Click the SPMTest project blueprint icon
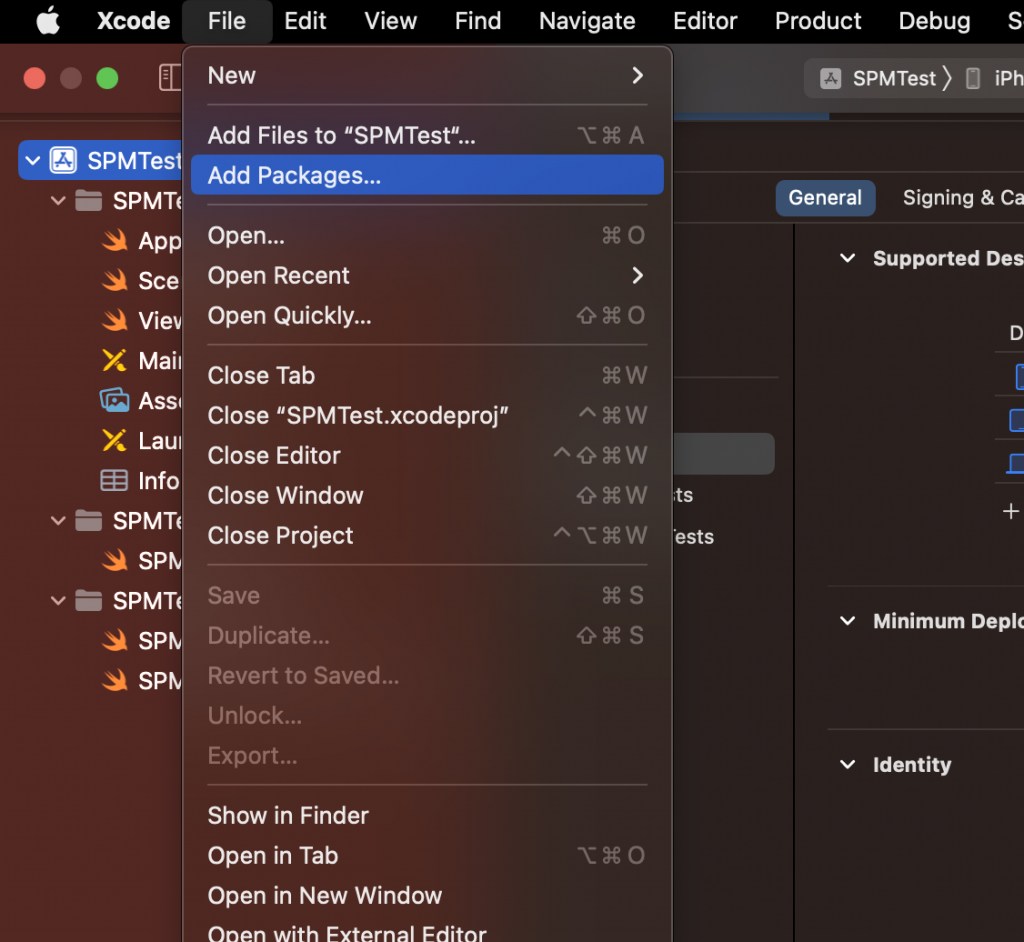 63,160
